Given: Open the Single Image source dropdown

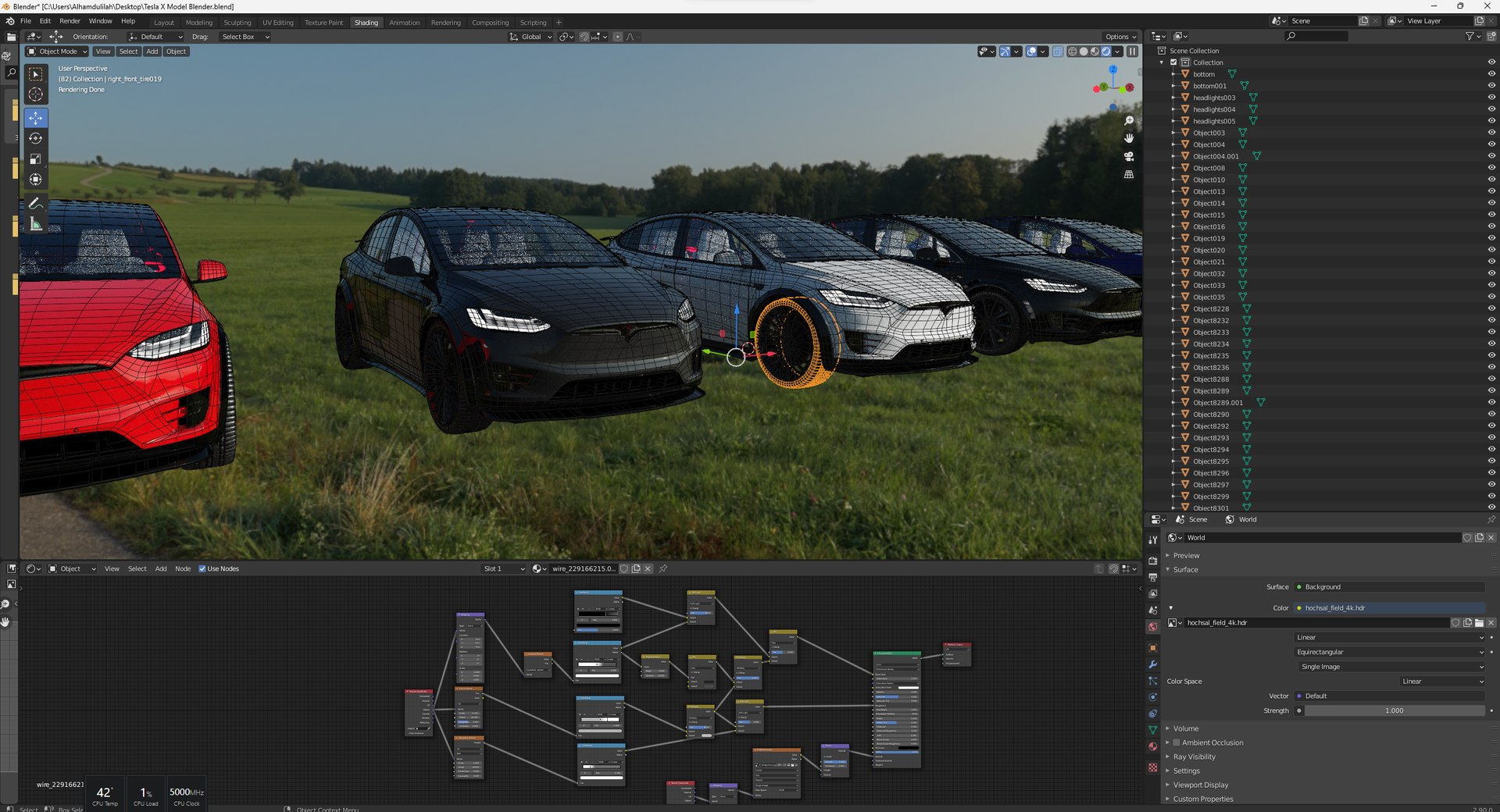Looking at the screenshot, I should coord(1391,667).
